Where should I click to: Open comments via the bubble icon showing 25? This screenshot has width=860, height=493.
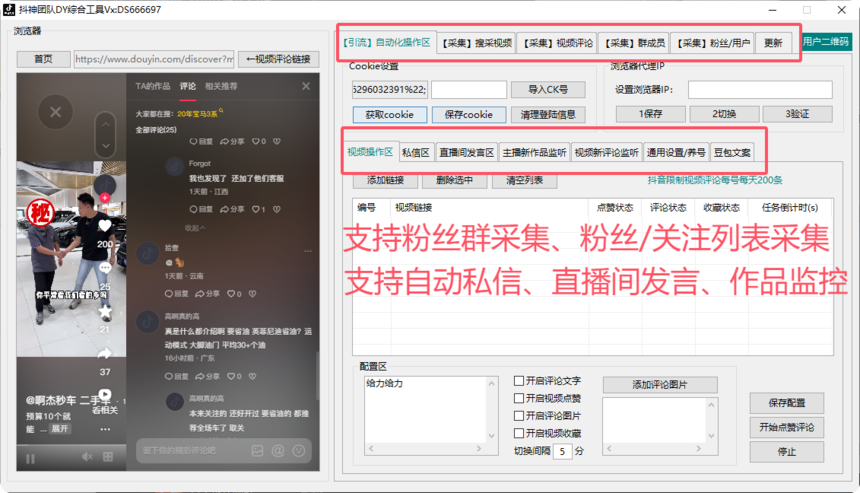pos(105,268)
